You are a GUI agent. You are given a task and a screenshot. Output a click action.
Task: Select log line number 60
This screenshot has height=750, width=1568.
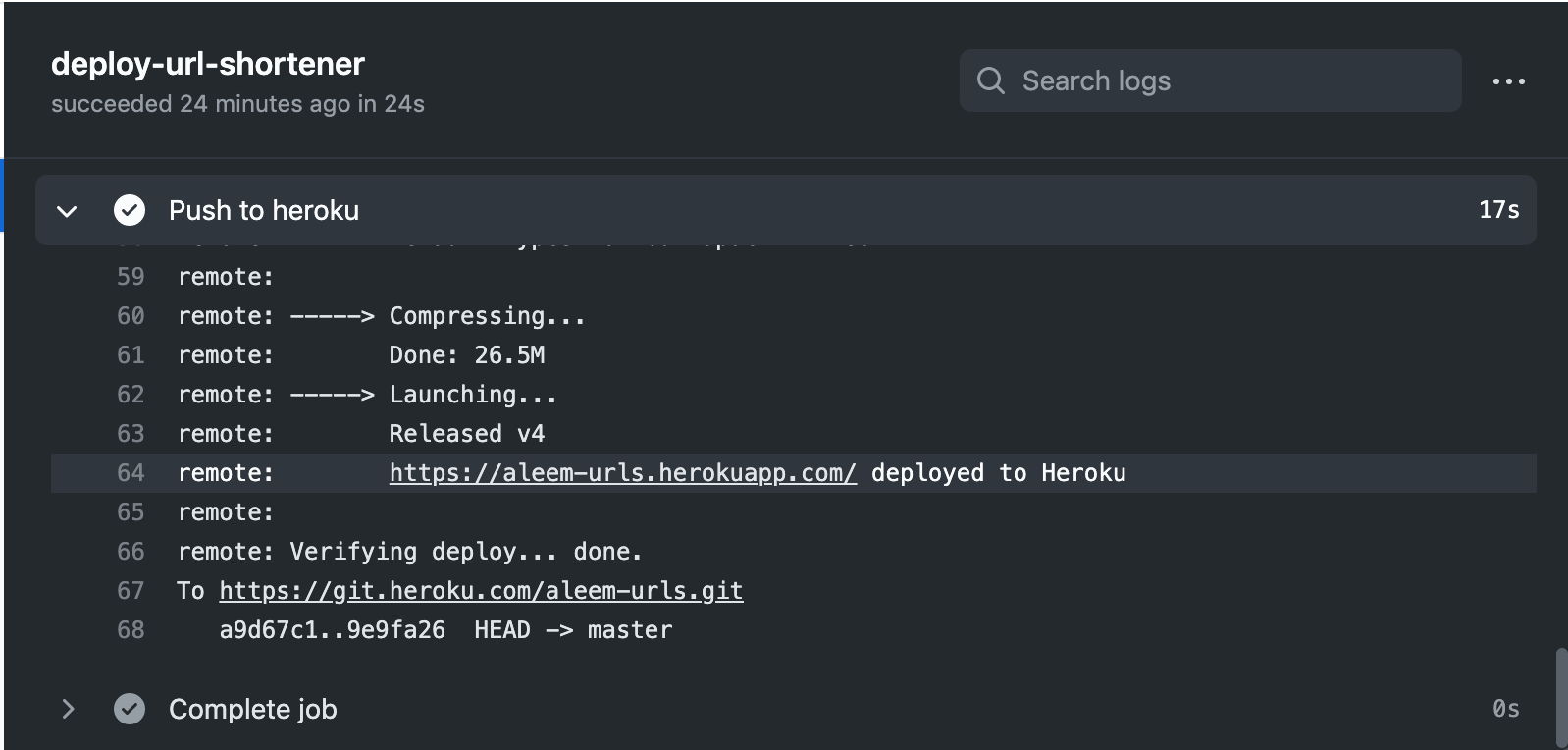click(131, 316)
